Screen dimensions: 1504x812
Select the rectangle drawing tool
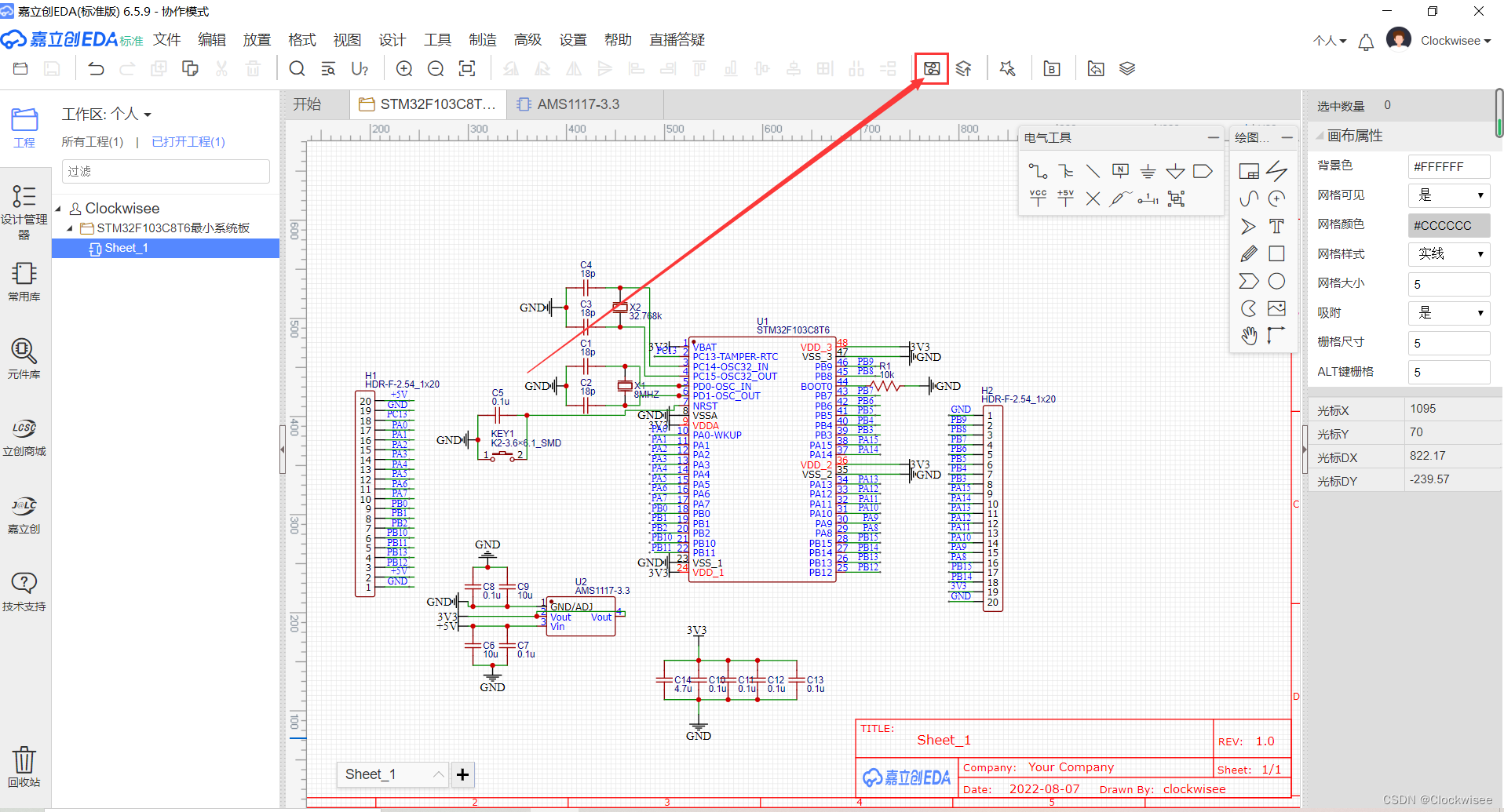(x=1277, y=253)
